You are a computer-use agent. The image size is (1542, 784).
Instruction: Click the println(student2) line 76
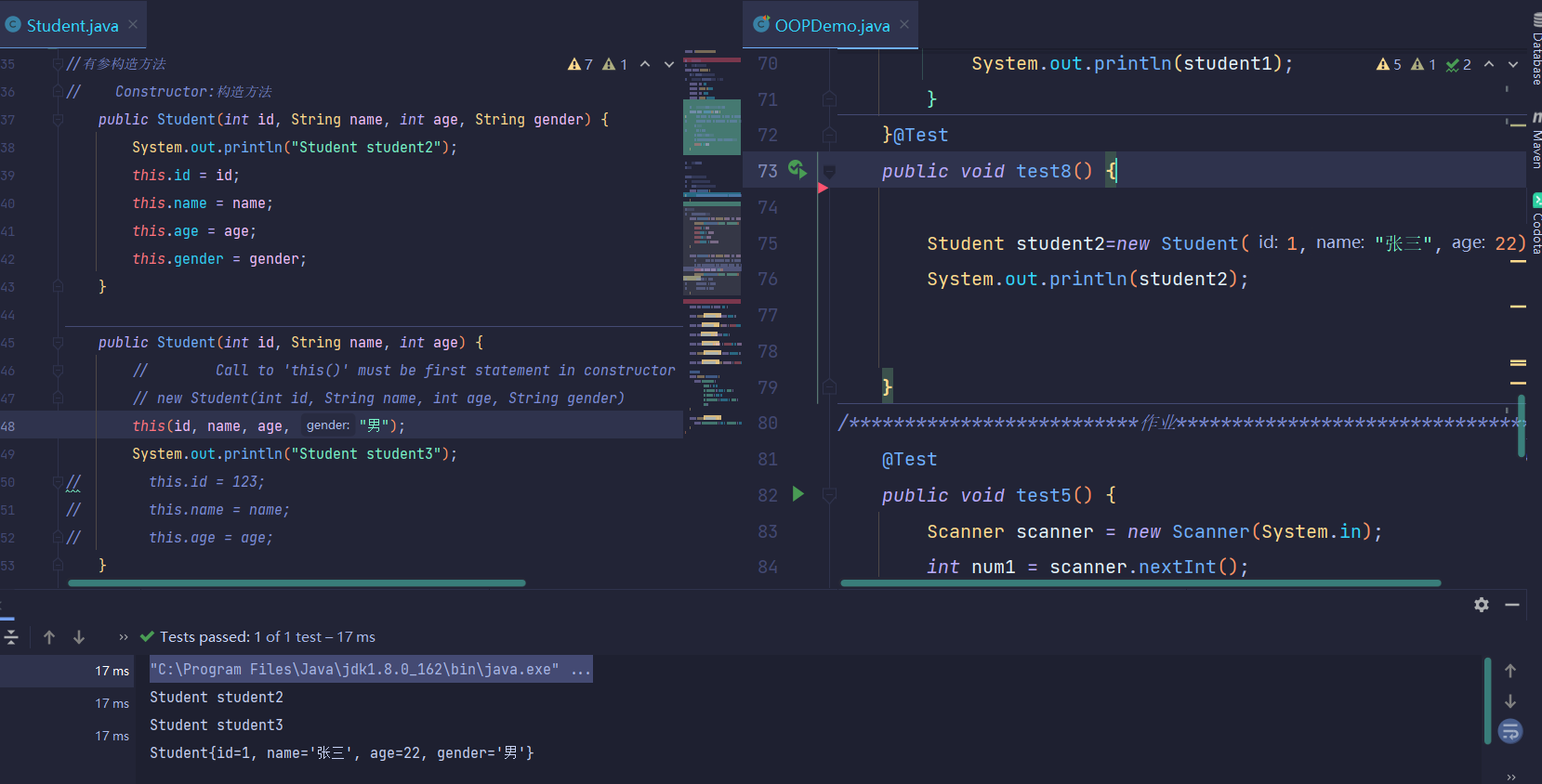tap(1087, 280)
